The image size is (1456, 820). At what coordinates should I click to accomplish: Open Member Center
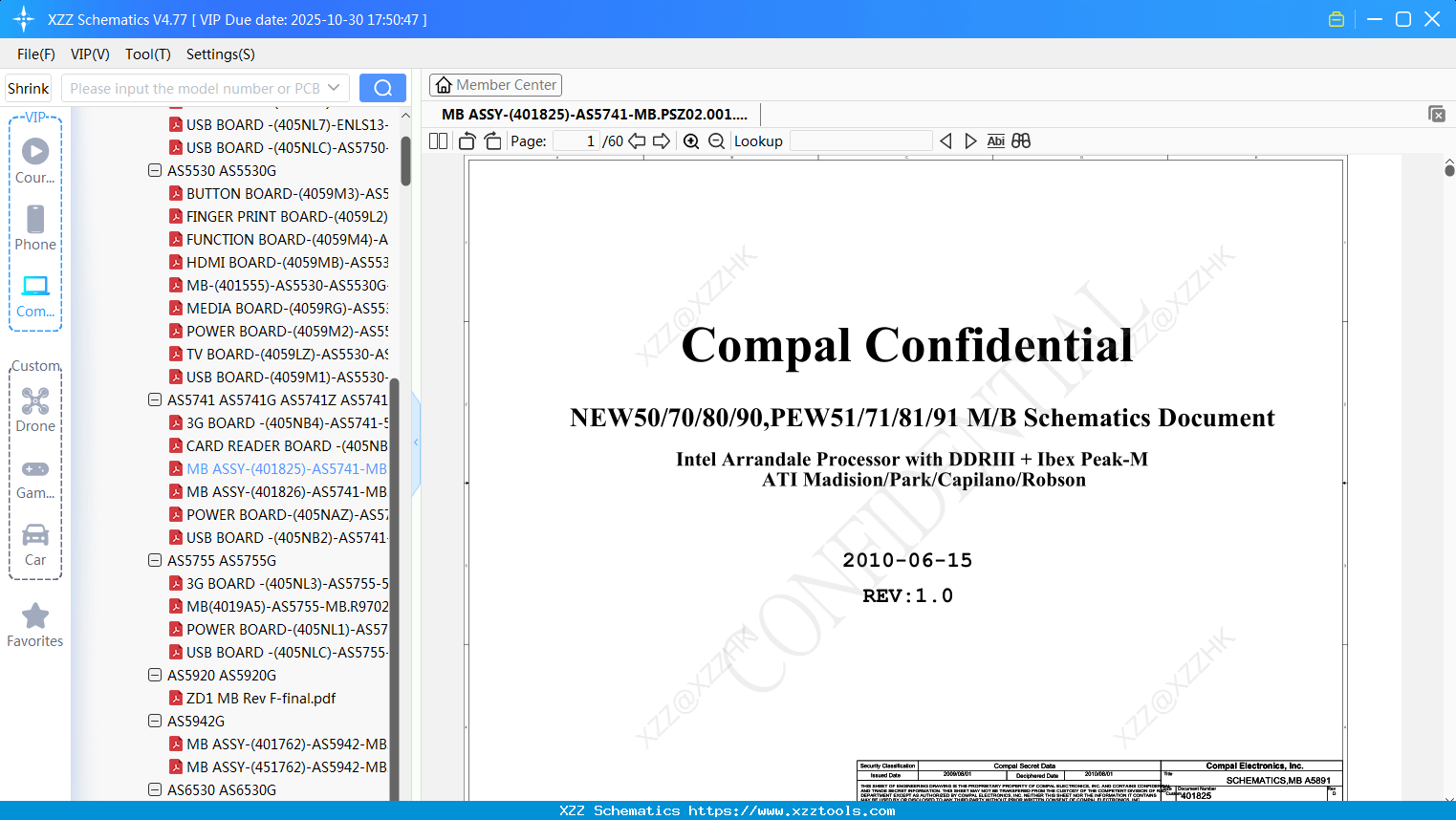495,85
